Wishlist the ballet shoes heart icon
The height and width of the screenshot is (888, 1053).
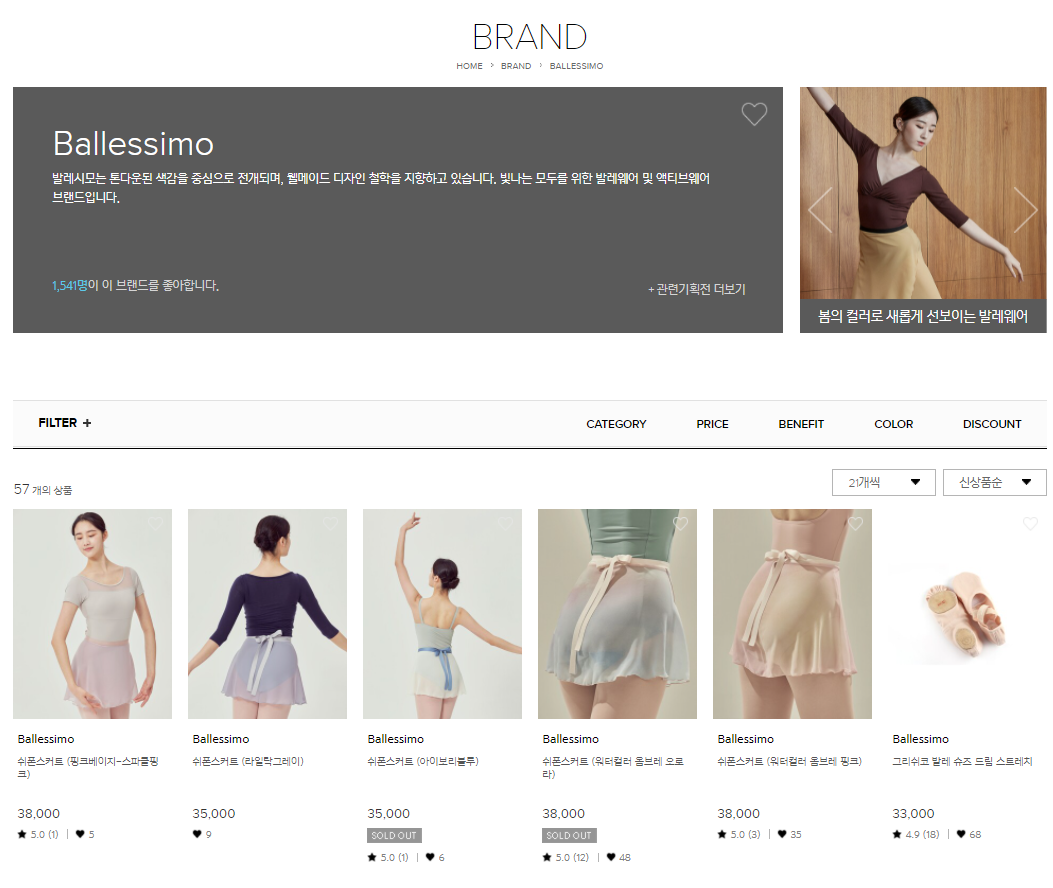point(1030,523)
